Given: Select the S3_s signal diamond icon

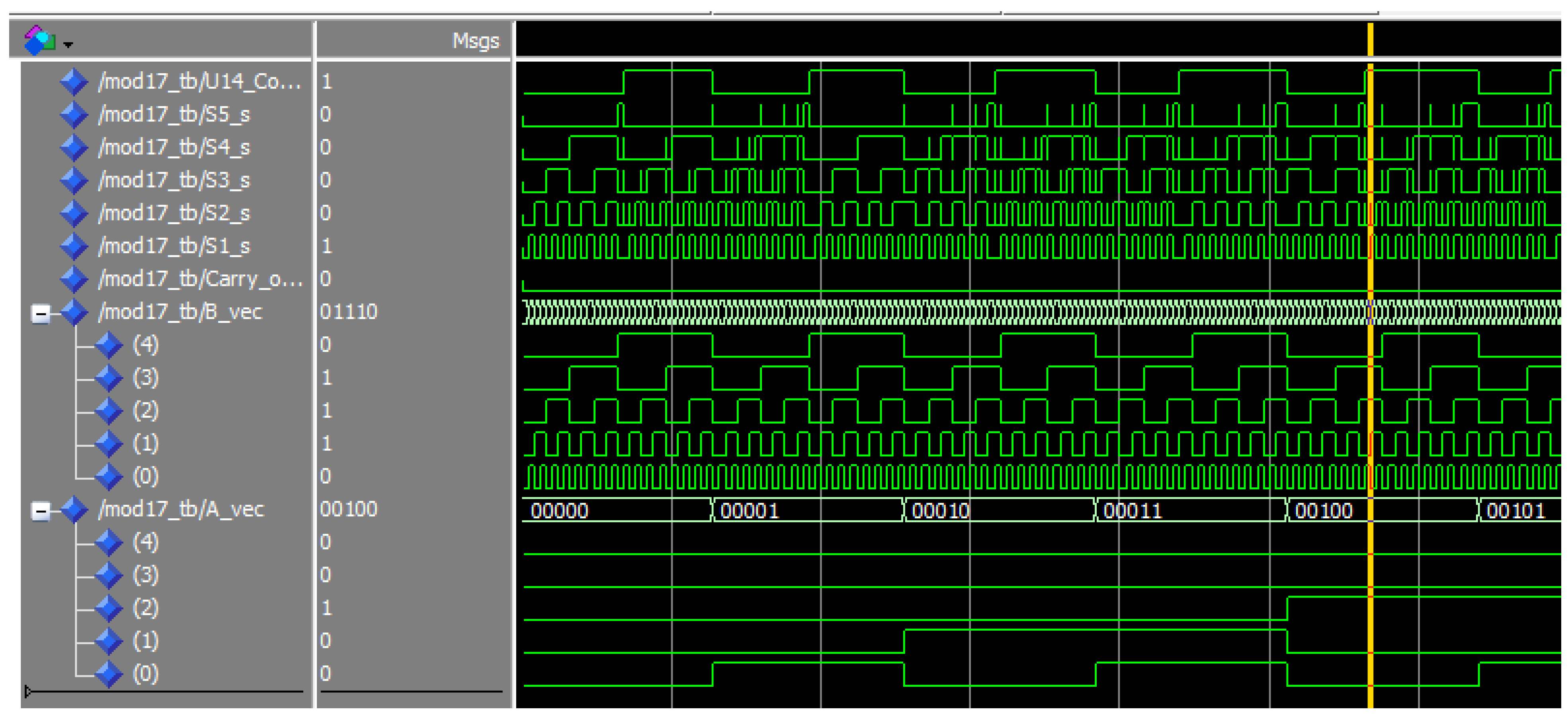Looking at the screenshot, I should click(74, 180).
